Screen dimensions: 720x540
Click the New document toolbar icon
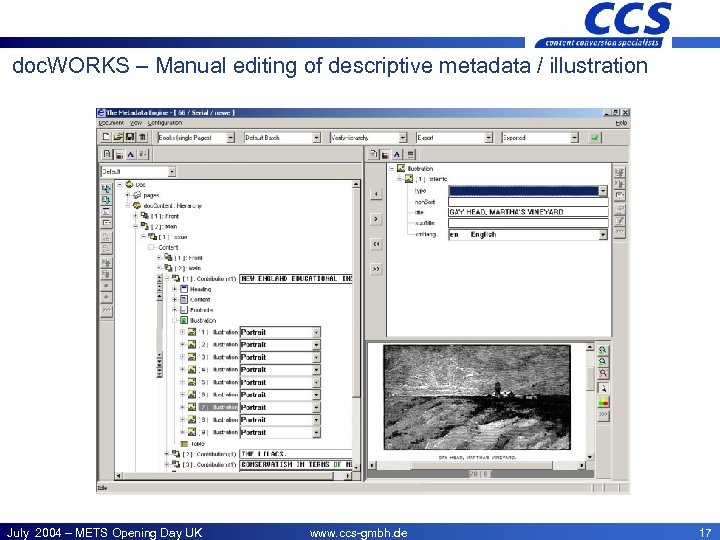(106, 137)
